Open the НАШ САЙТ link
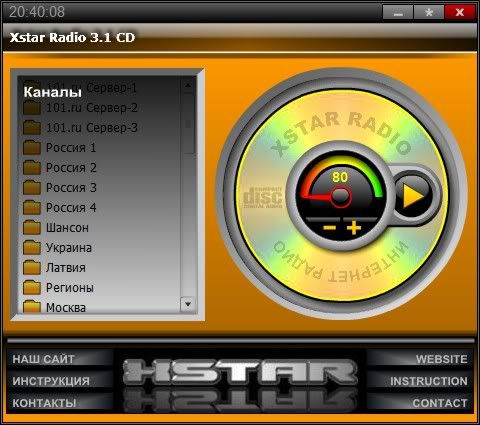Image resolution: width=480 pixels, height=425 pixels. pyautogui.click(x=43, y=359)
